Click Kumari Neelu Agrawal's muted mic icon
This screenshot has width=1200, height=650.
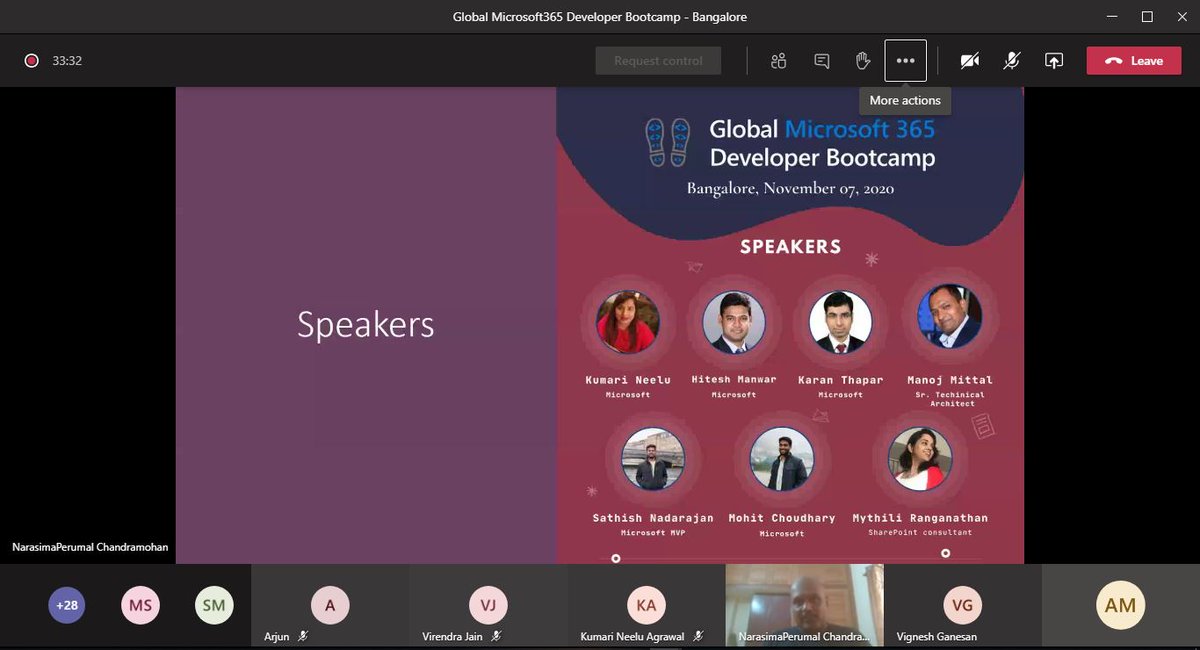pos(699,636)
